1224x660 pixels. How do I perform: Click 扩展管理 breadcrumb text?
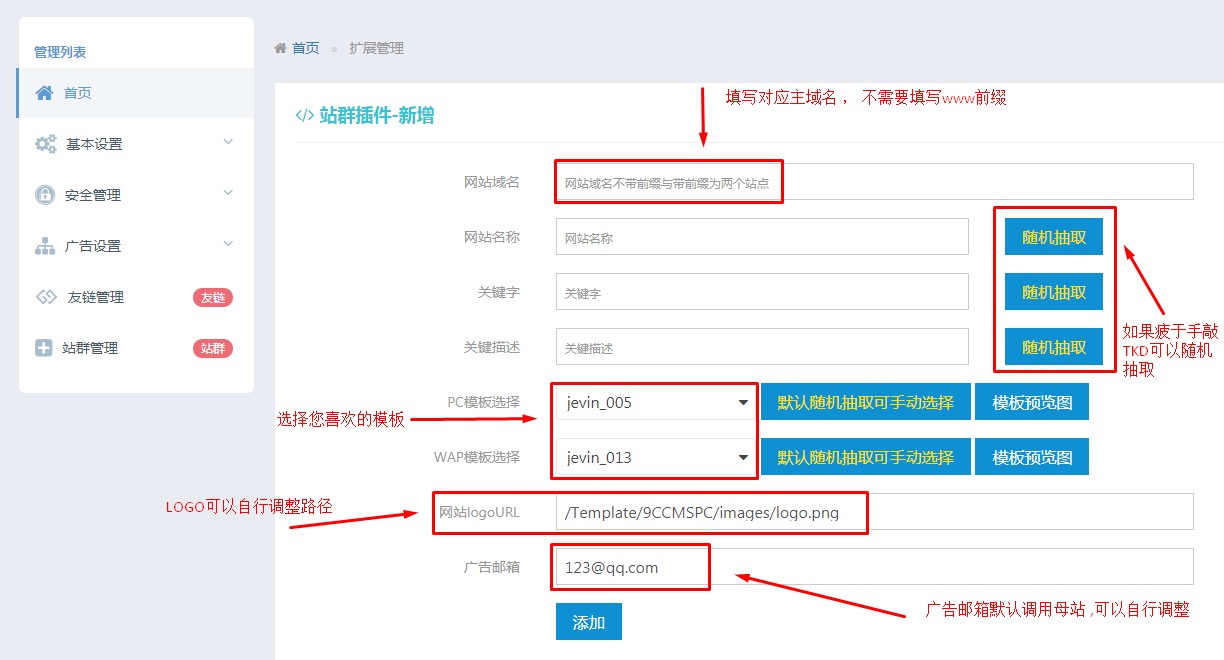click(377, 48)
